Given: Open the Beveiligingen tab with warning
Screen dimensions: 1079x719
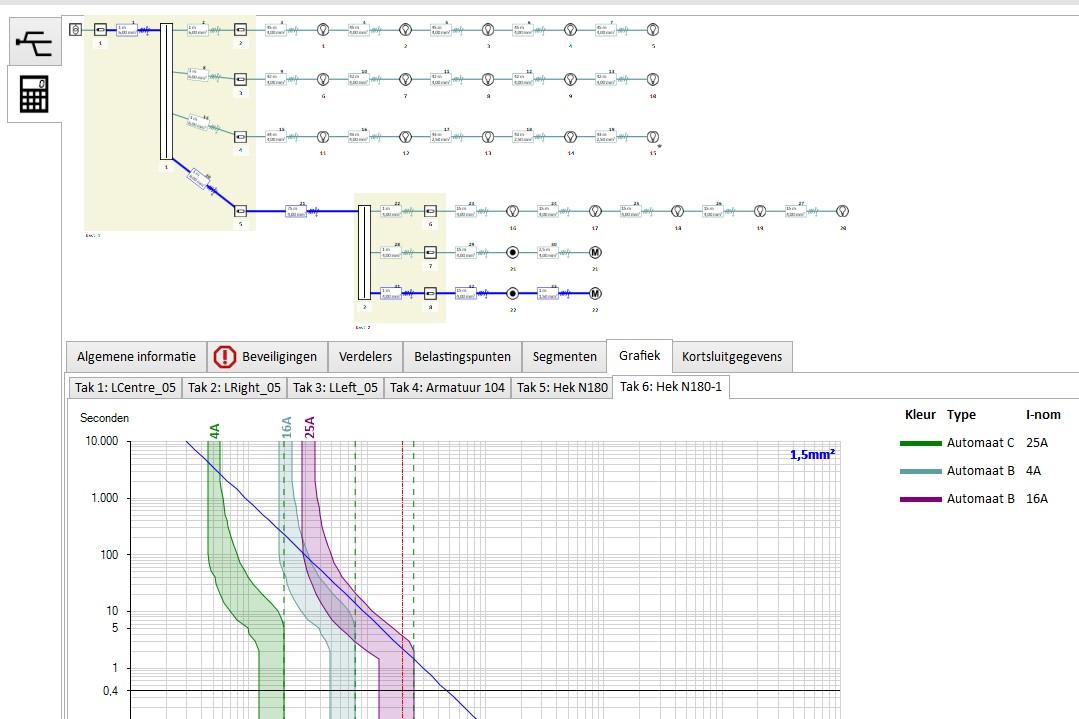Looking at the screenshot, I should (265, 357).
